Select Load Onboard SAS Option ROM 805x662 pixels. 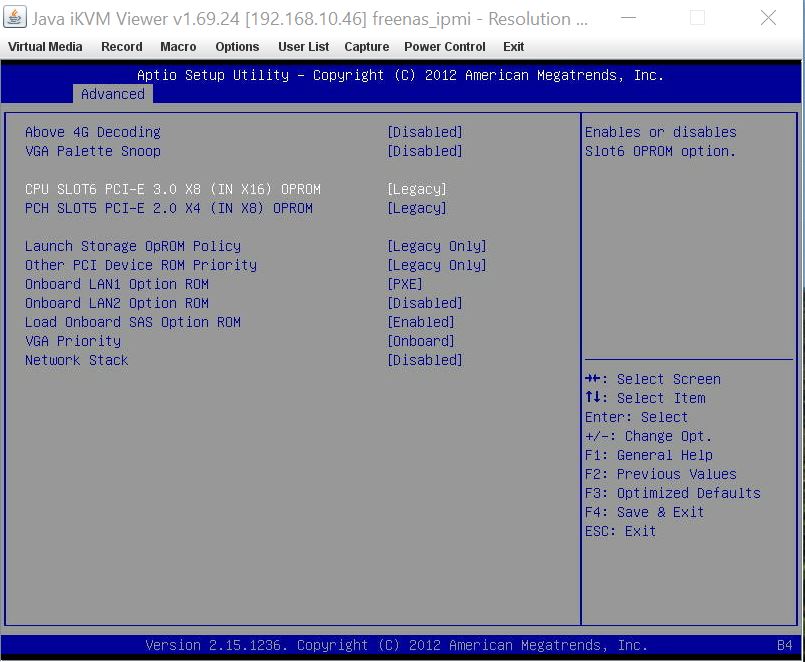[x=133, y=322]
